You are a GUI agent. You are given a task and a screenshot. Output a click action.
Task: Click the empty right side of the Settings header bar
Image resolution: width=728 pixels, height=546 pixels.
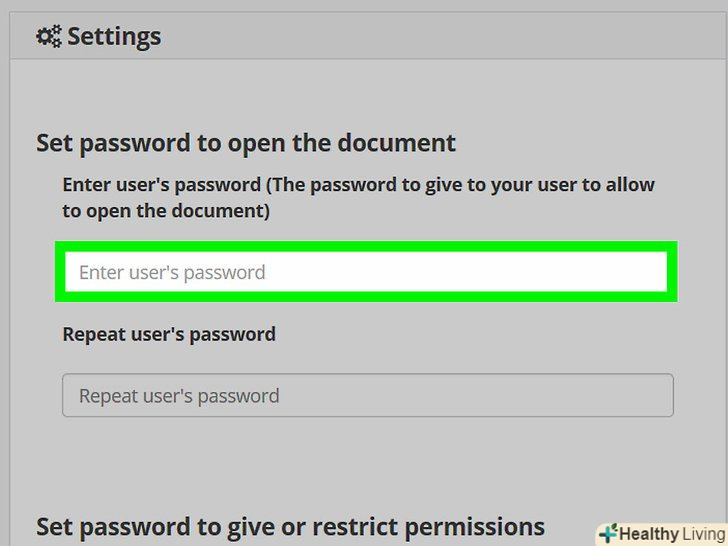[500, 37]
